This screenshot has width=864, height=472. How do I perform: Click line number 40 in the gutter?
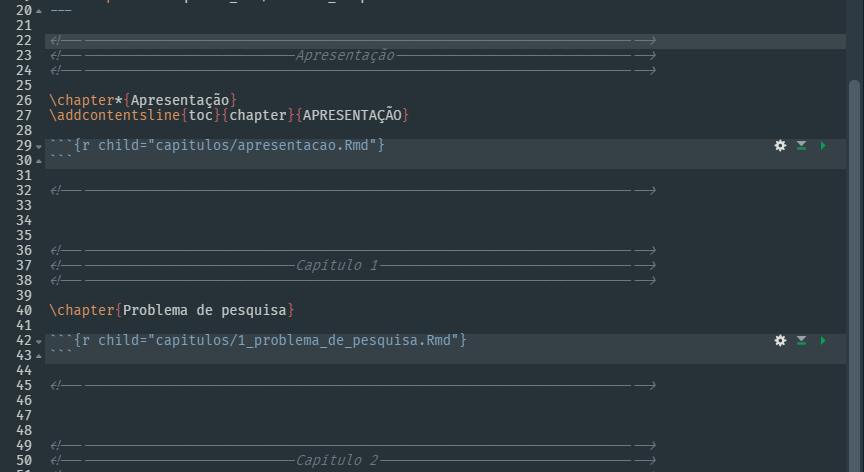24,310
